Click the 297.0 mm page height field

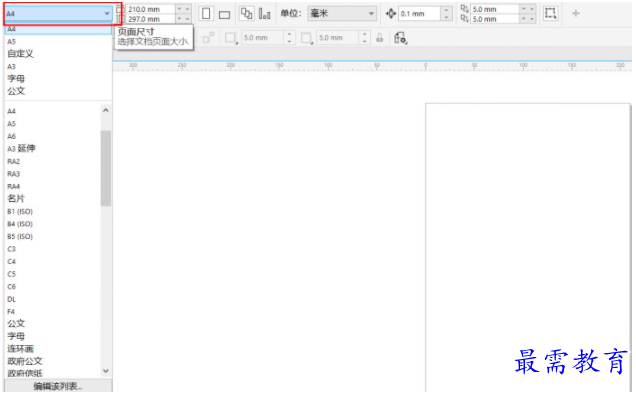point(151,19)
